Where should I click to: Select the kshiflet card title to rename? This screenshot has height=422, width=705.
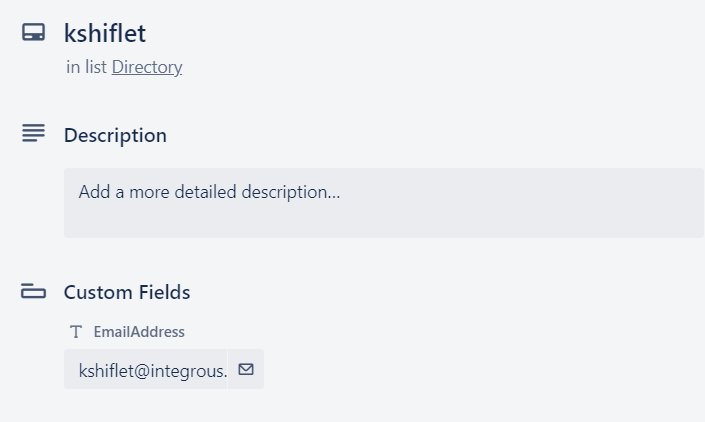click(x=105, y=33)
